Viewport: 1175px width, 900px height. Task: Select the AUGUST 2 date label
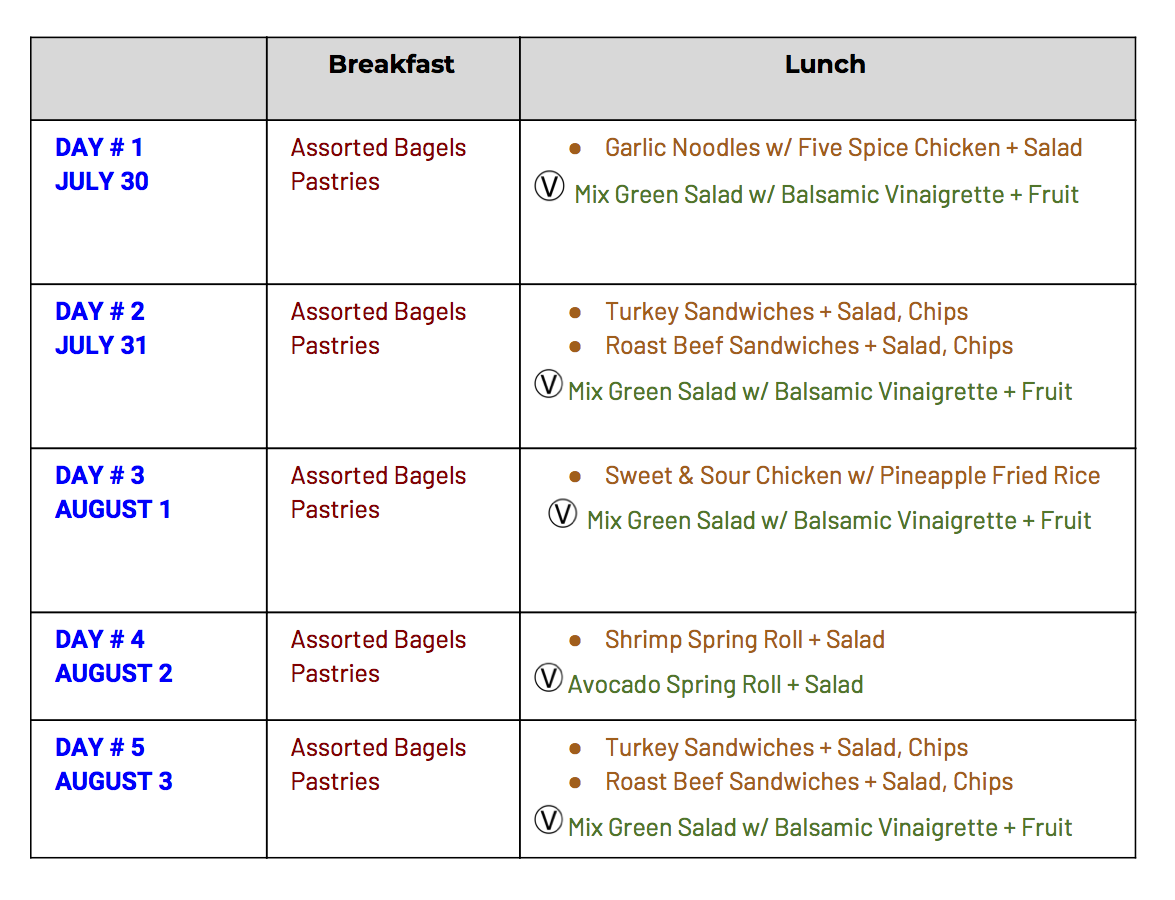(114, 674)
